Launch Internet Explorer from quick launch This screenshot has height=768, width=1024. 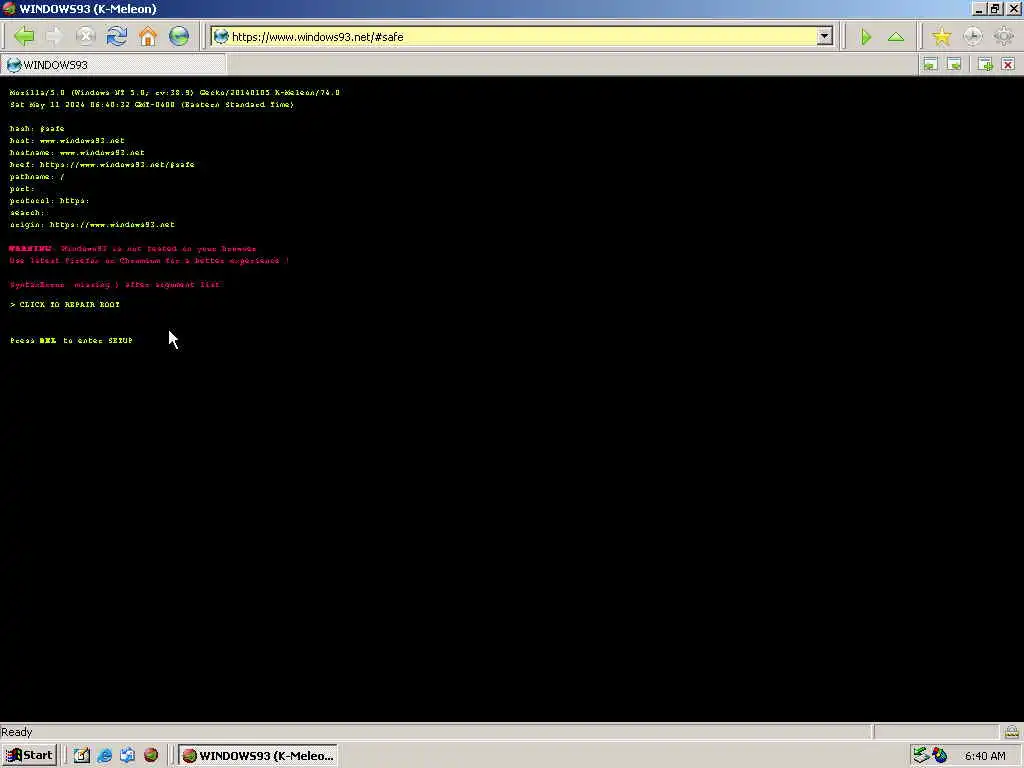point(104,755)
